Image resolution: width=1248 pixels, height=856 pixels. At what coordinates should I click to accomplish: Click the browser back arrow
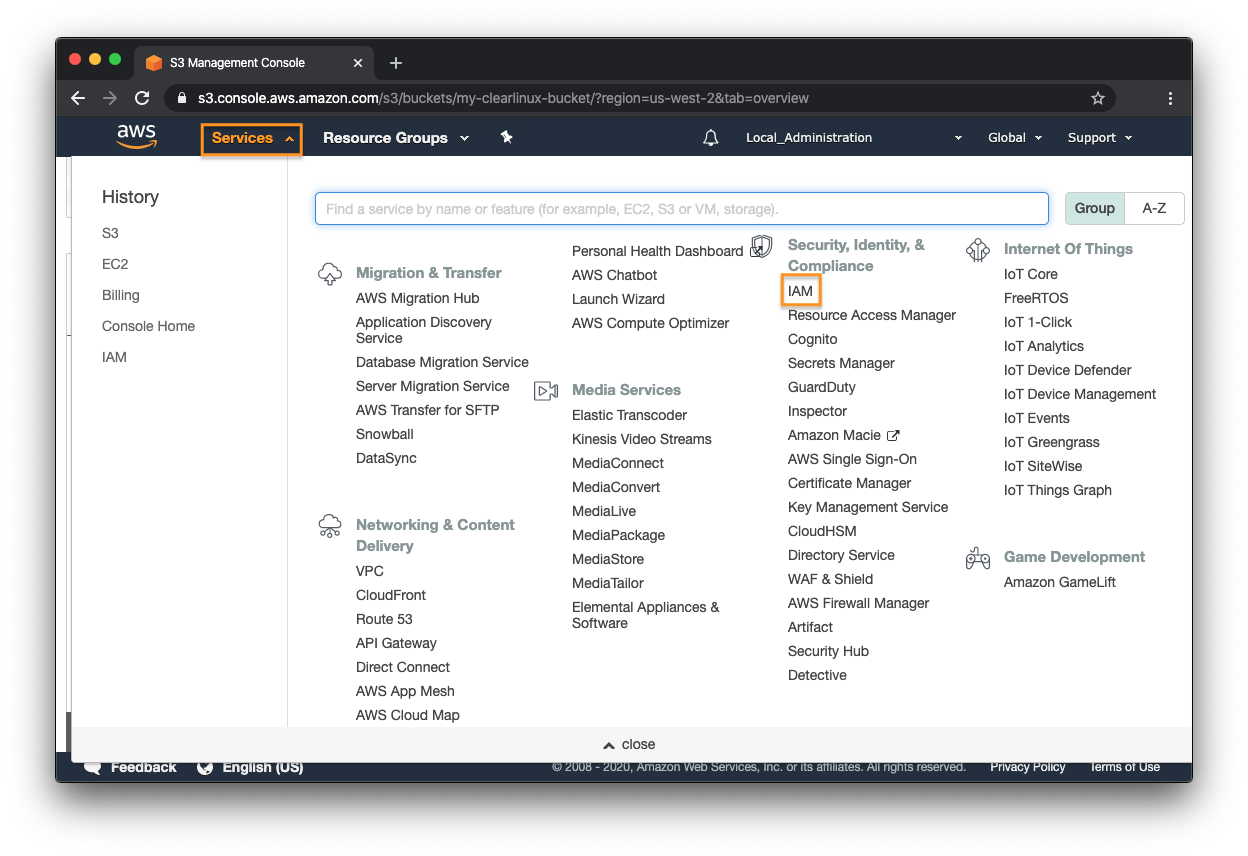(x=78, y=98)
